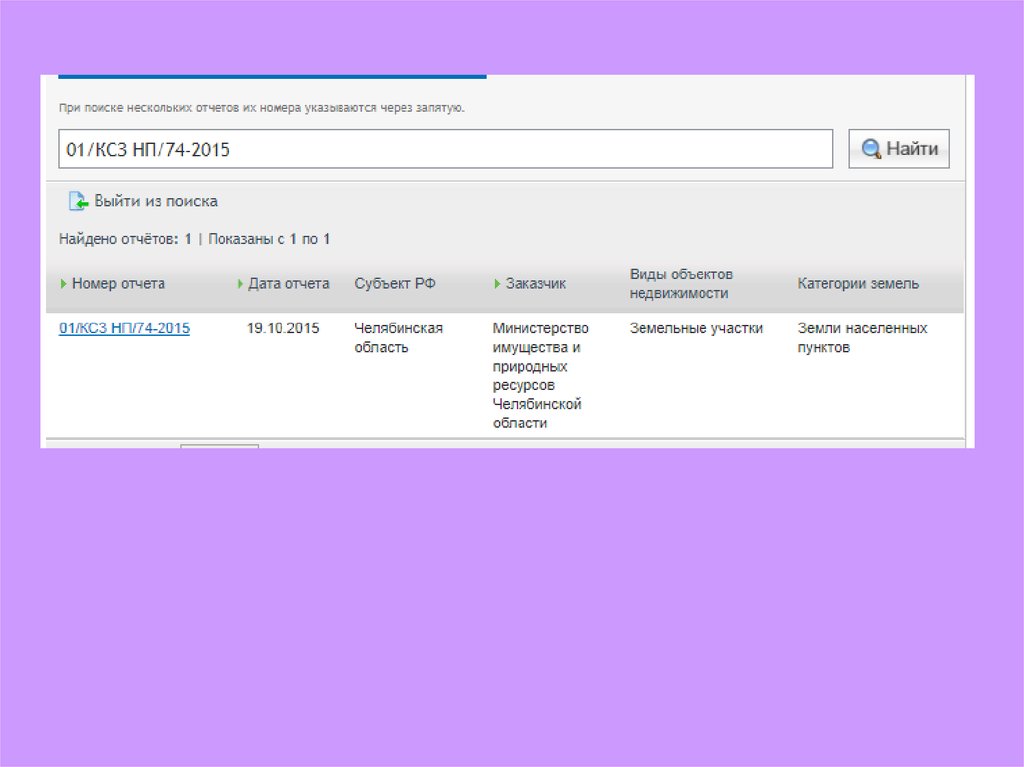Click the Виды объектов недвижимости column header
The height and width of the screenshot is (767, 1024).
(681, 284)
